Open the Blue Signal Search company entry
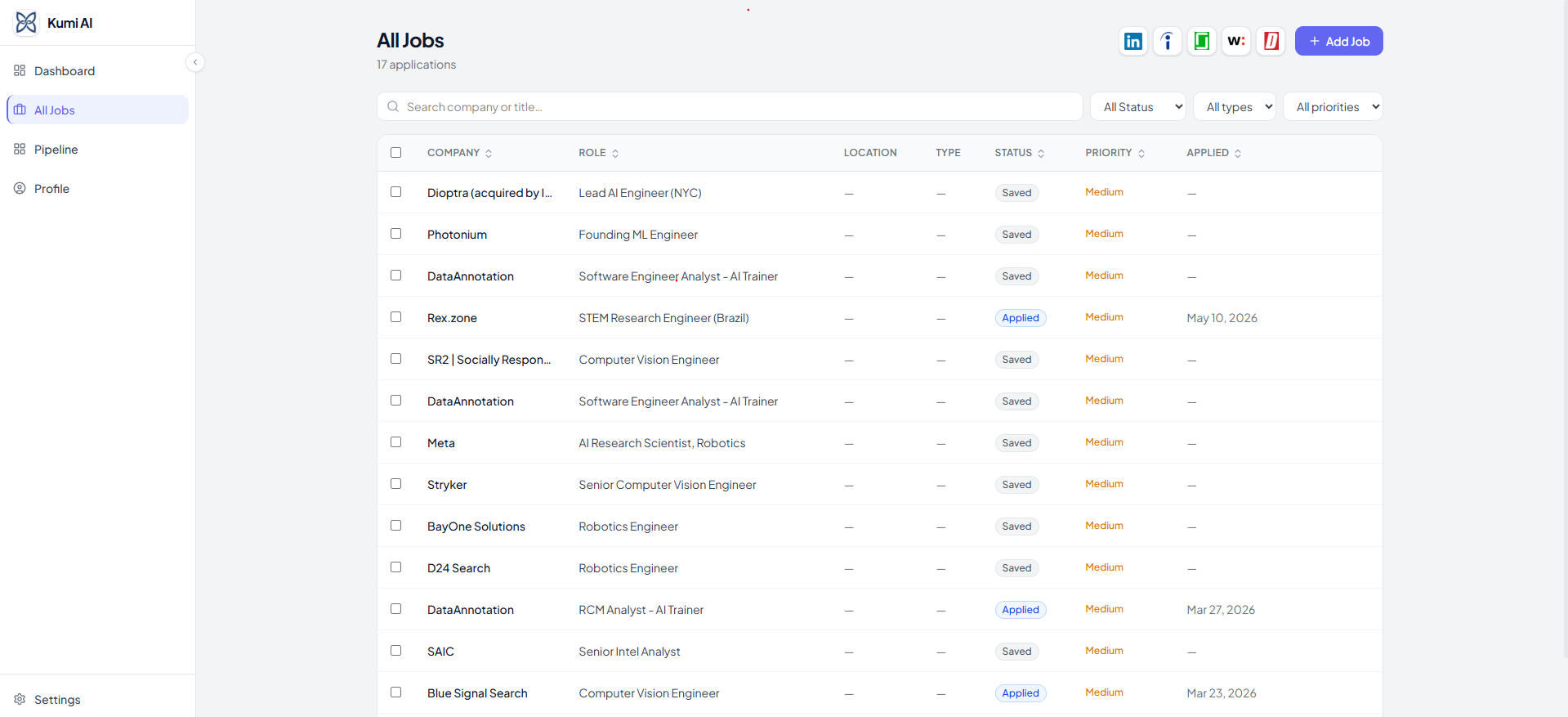Image resolution: width=1568 pixels, height=717 pixels. click(477, 693)
